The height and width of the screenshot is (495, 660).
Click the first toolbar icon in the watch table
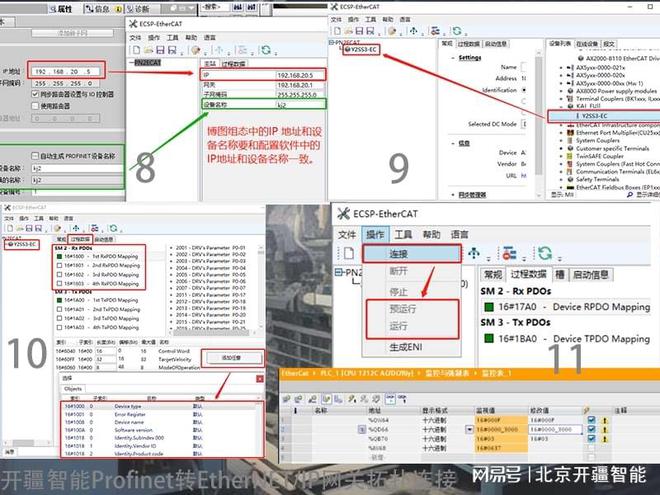[x=286, y=399]
